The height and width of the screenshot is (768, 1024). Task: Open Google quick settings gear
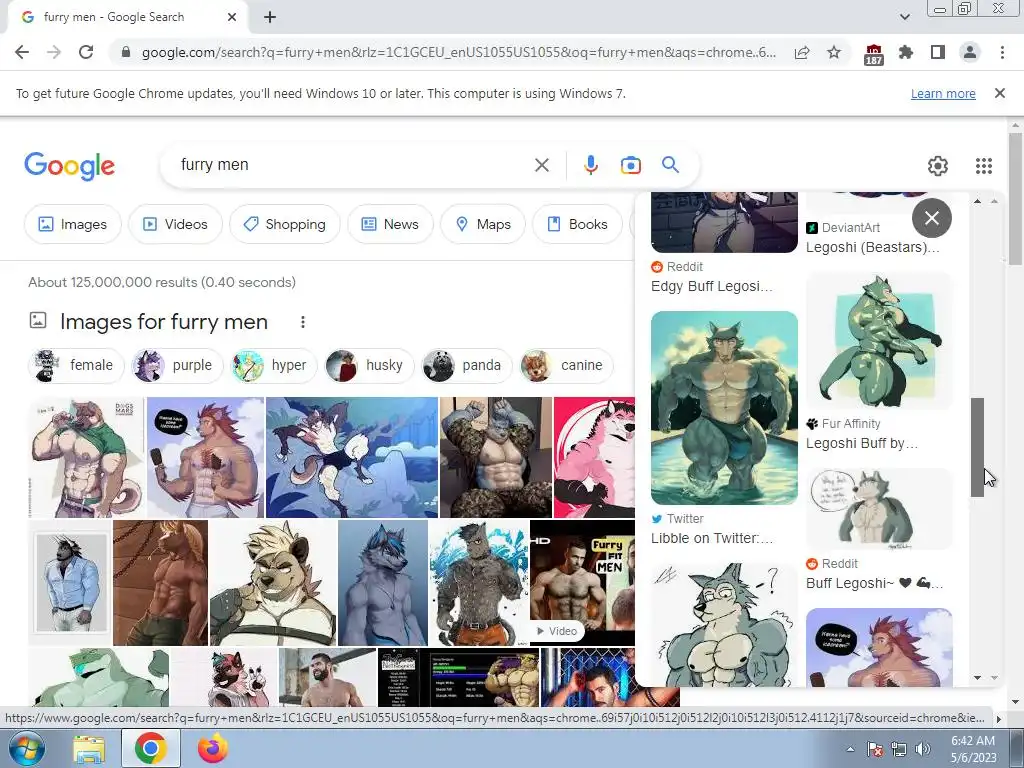[938, 166]
